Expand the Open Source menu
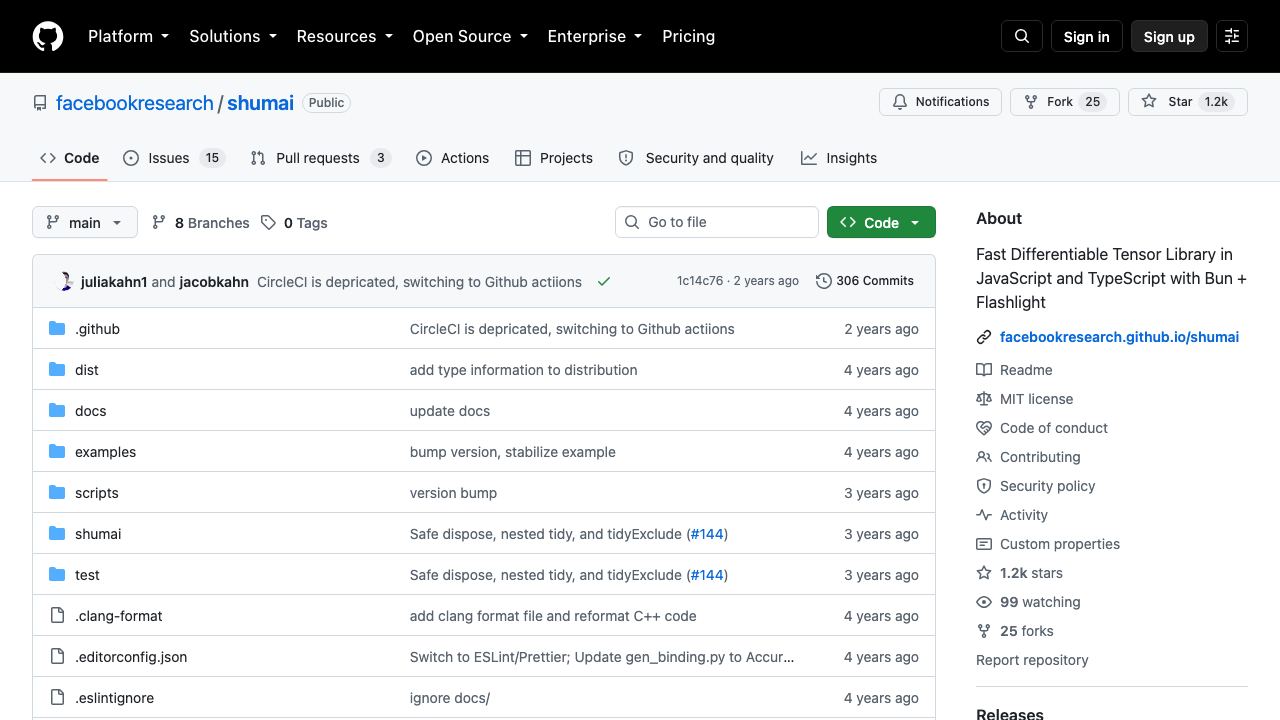Viewport: 1280px width, 720px height. (470, 36)
